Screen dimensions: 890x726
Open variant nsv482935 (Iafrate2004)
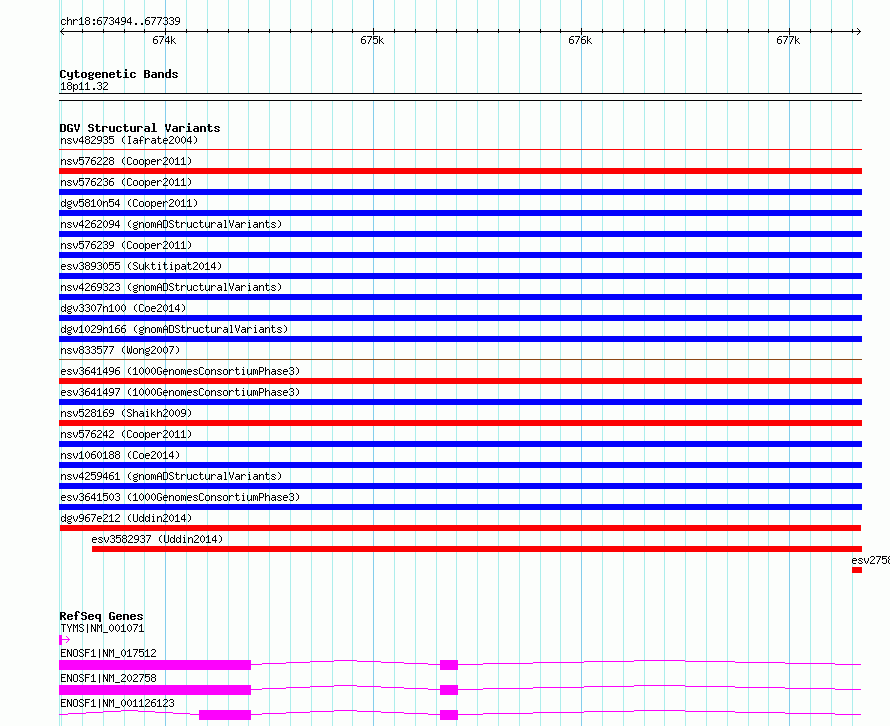click(129, 140)
